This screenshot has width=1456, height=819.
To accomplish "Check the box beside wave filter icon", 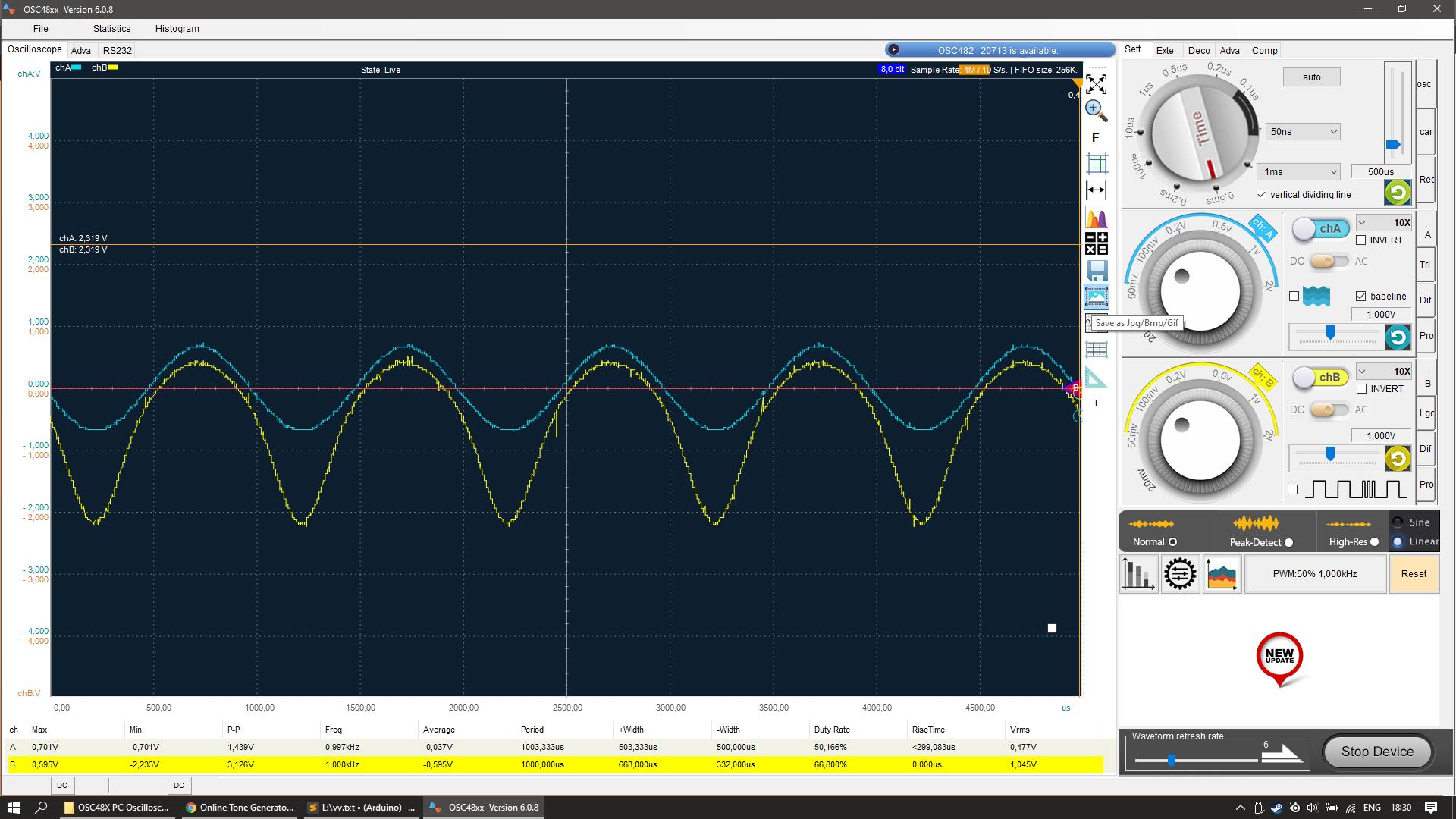I will point(1294,296).
